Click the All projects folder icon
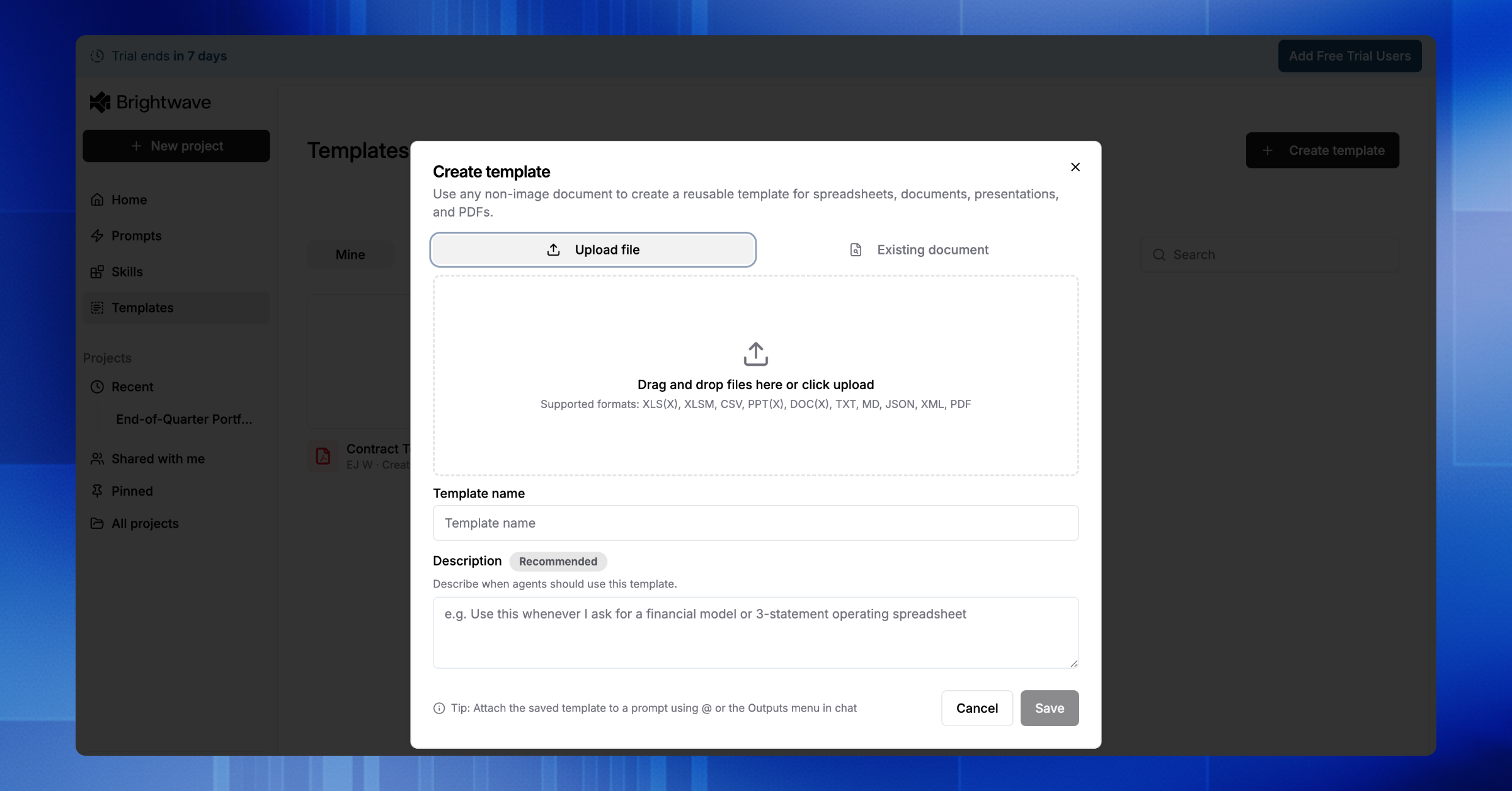1512x791 pixels. click(97, 523)
